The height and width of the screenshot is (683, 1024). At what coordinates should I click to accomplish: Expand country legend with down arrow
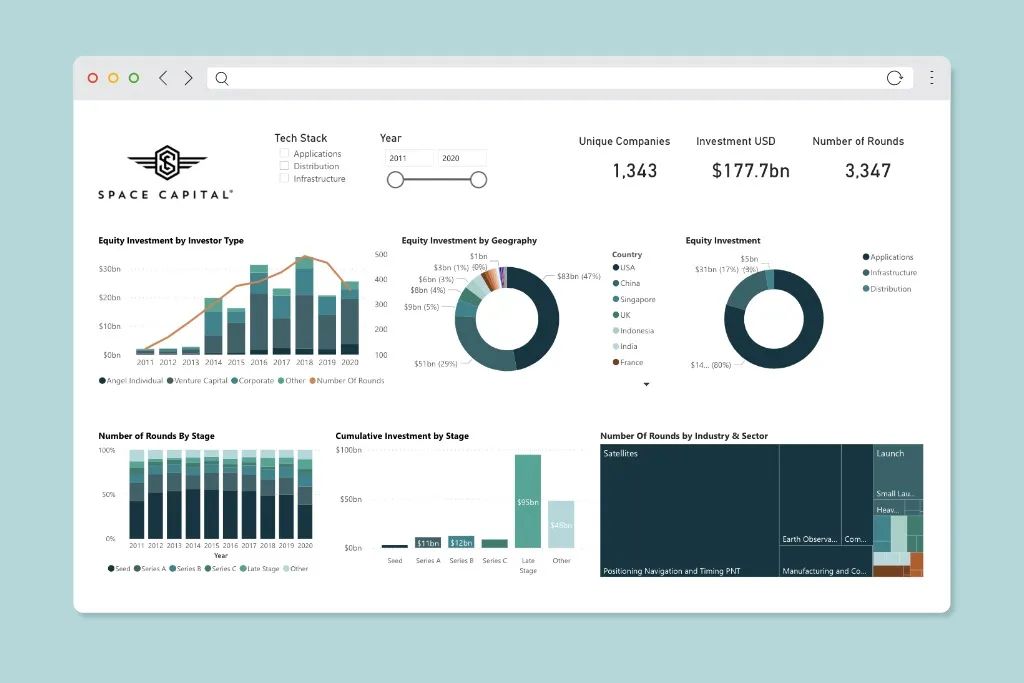tap(647, 384)
